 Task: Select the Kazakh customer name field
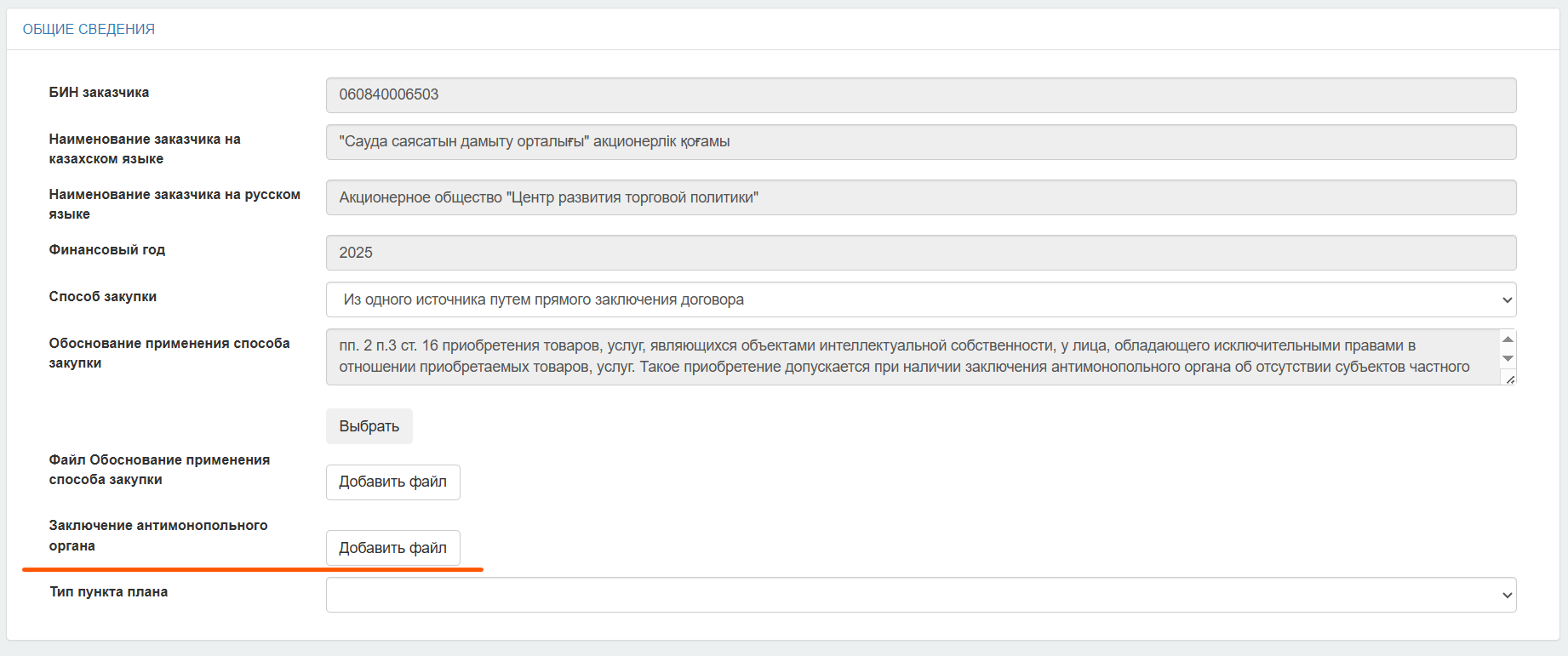point(921,142)
